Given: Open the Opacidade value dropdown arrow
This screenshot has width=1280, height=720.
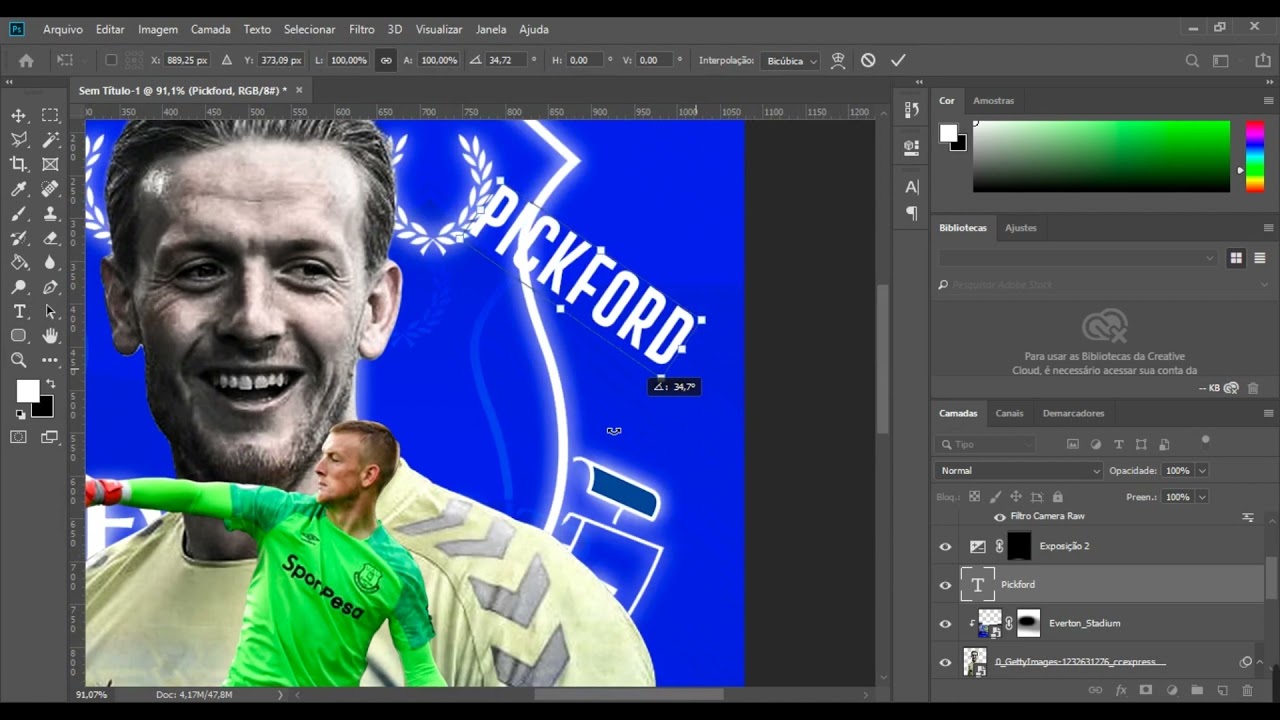Looking at the screenshot, I should point(1202,470).
